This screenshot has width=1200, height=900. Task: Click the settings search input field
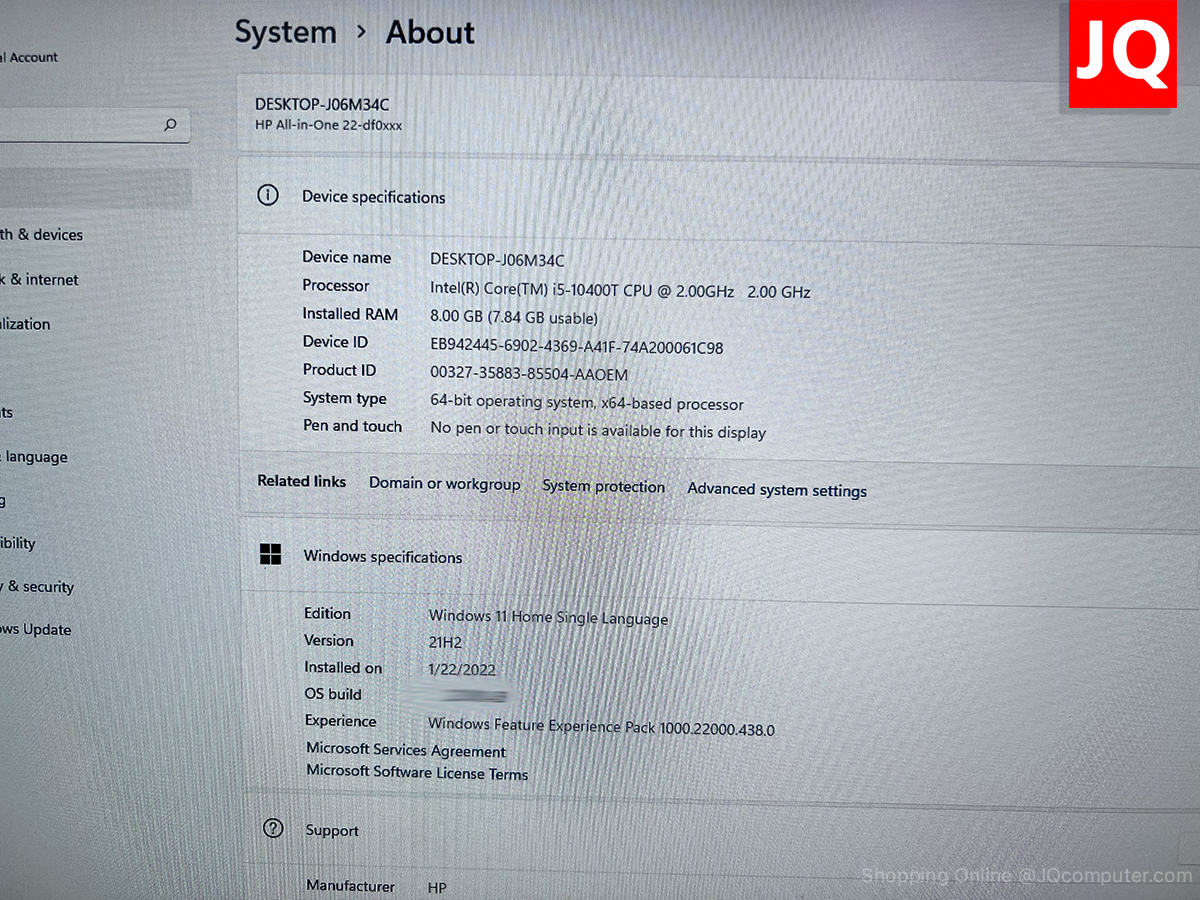click(95, 125)
